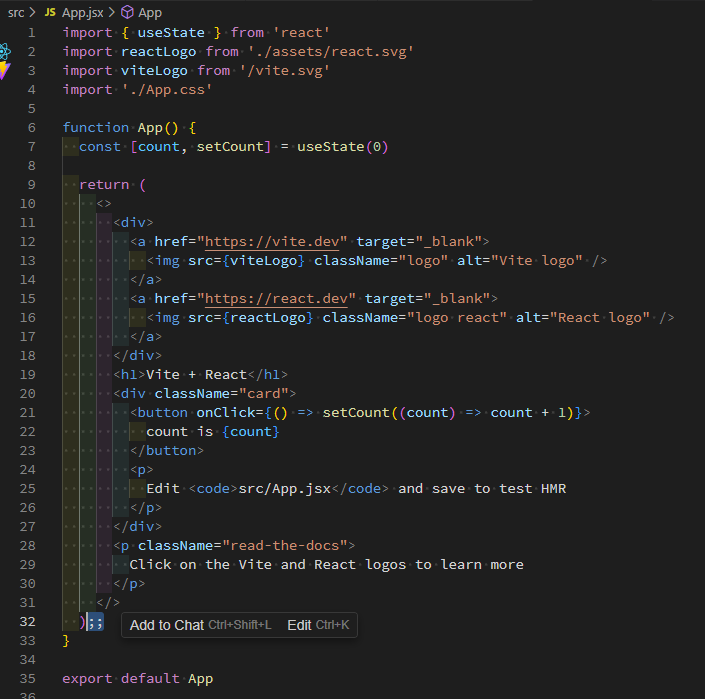Screen dimensions: 705x699
Task: Click '"logo react"' className value
Action: 457,318
